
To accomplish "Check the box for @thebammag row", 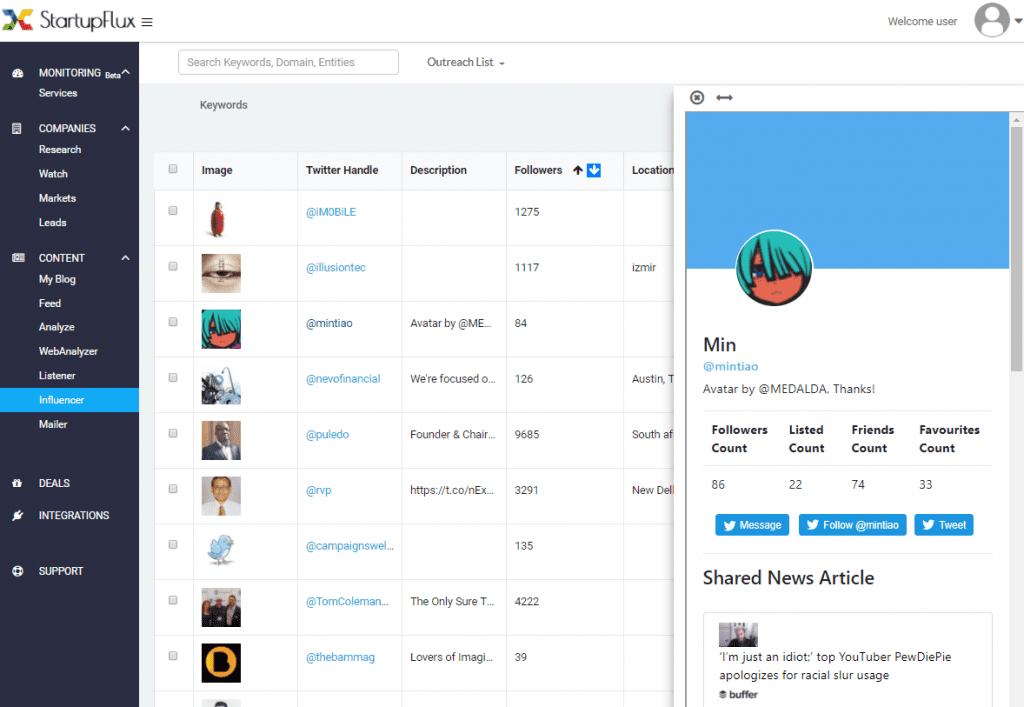I will (173, 656).
